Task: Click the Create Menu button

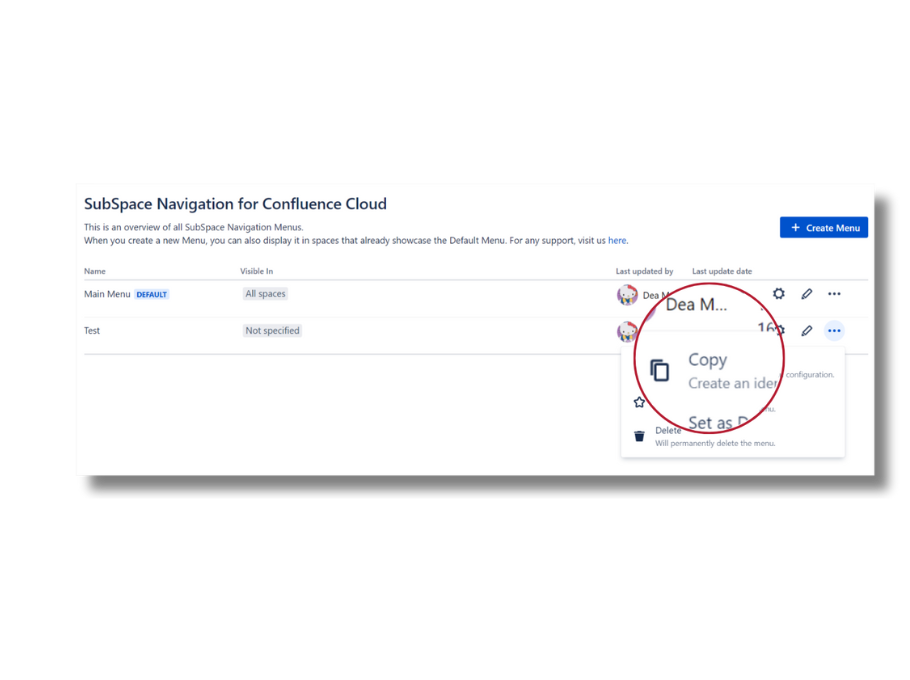Action: 824,228
